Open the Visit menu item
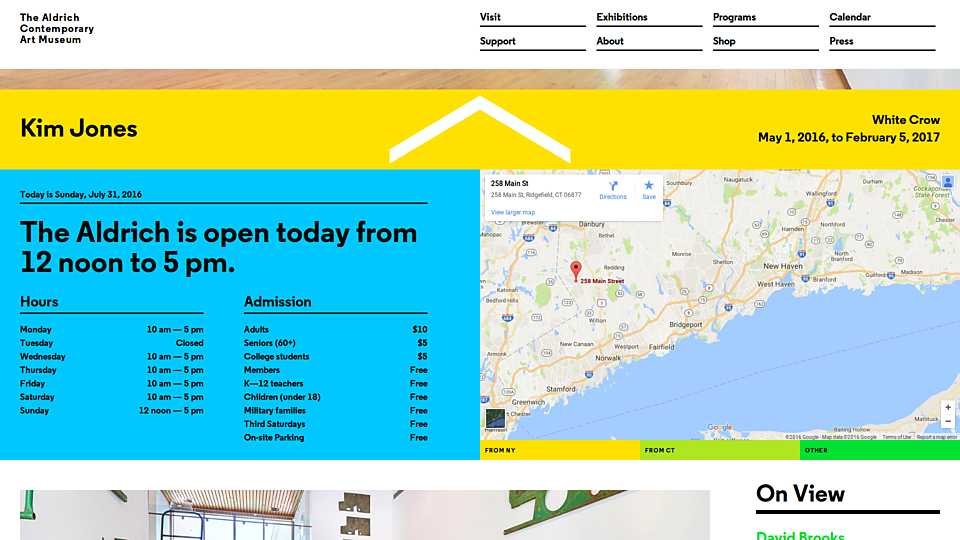Image resolution: width=960 pixels, height=540 pixels. click(x=490, y=17)
